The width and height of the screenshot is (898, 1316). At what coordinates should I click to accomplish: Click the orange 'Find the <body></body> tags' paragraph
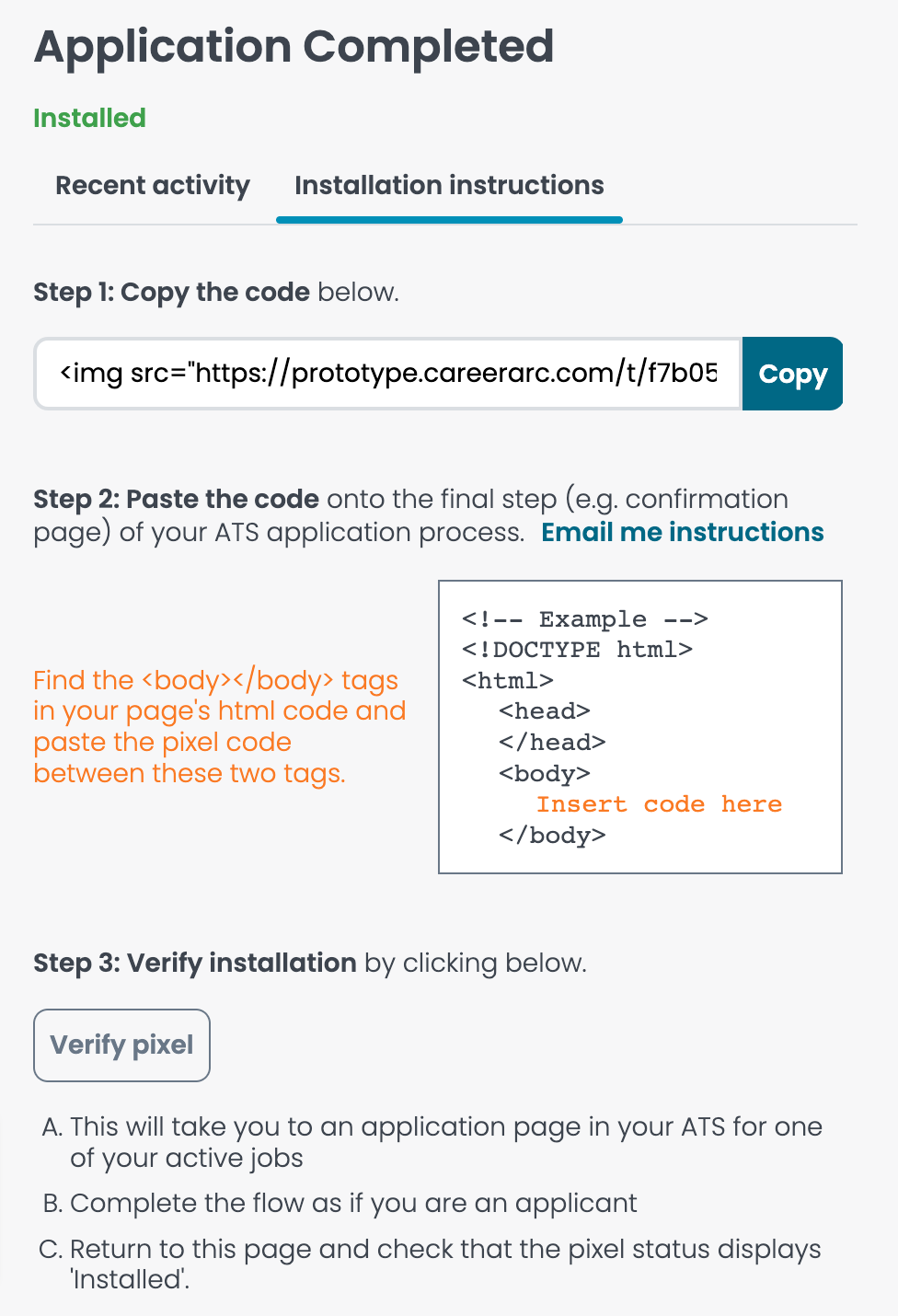click(x=220, y=727)
